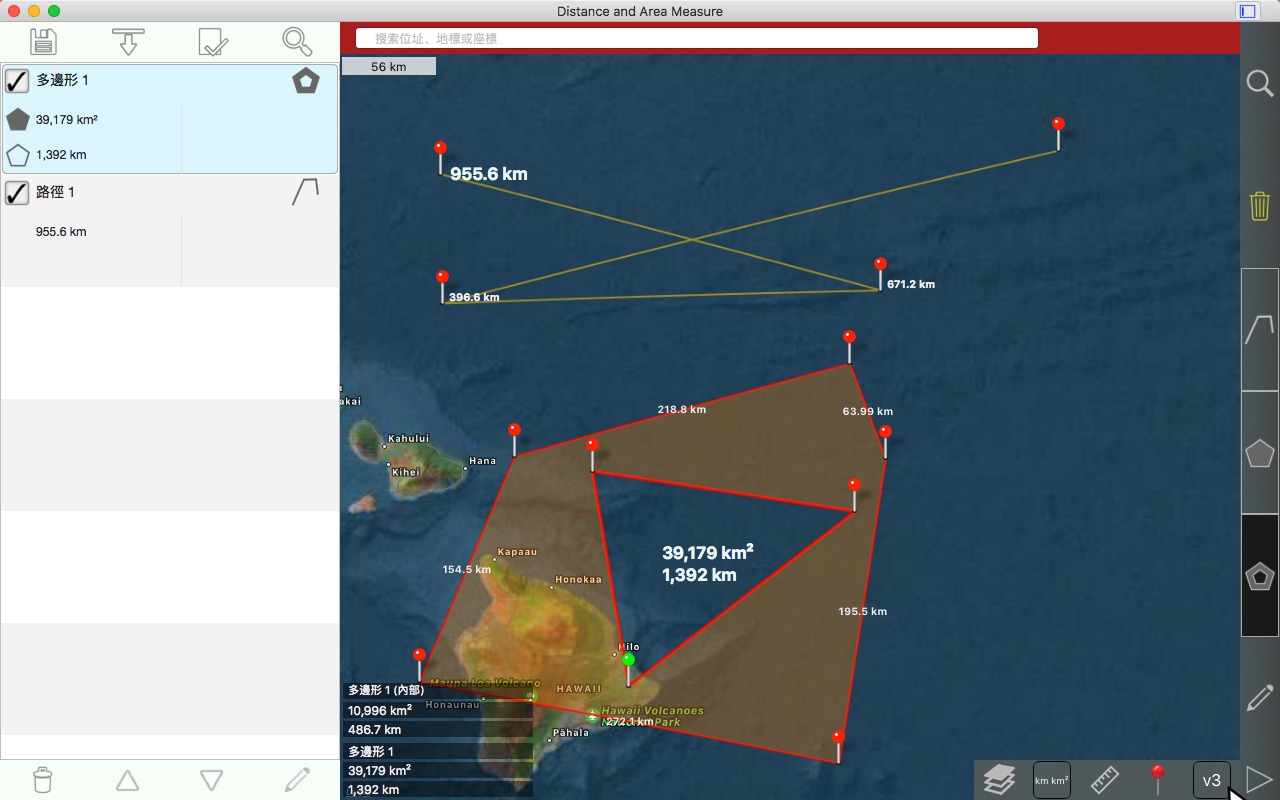Move selected item up with triangle
Screen dimensions: 1280x800
(127, 780)
